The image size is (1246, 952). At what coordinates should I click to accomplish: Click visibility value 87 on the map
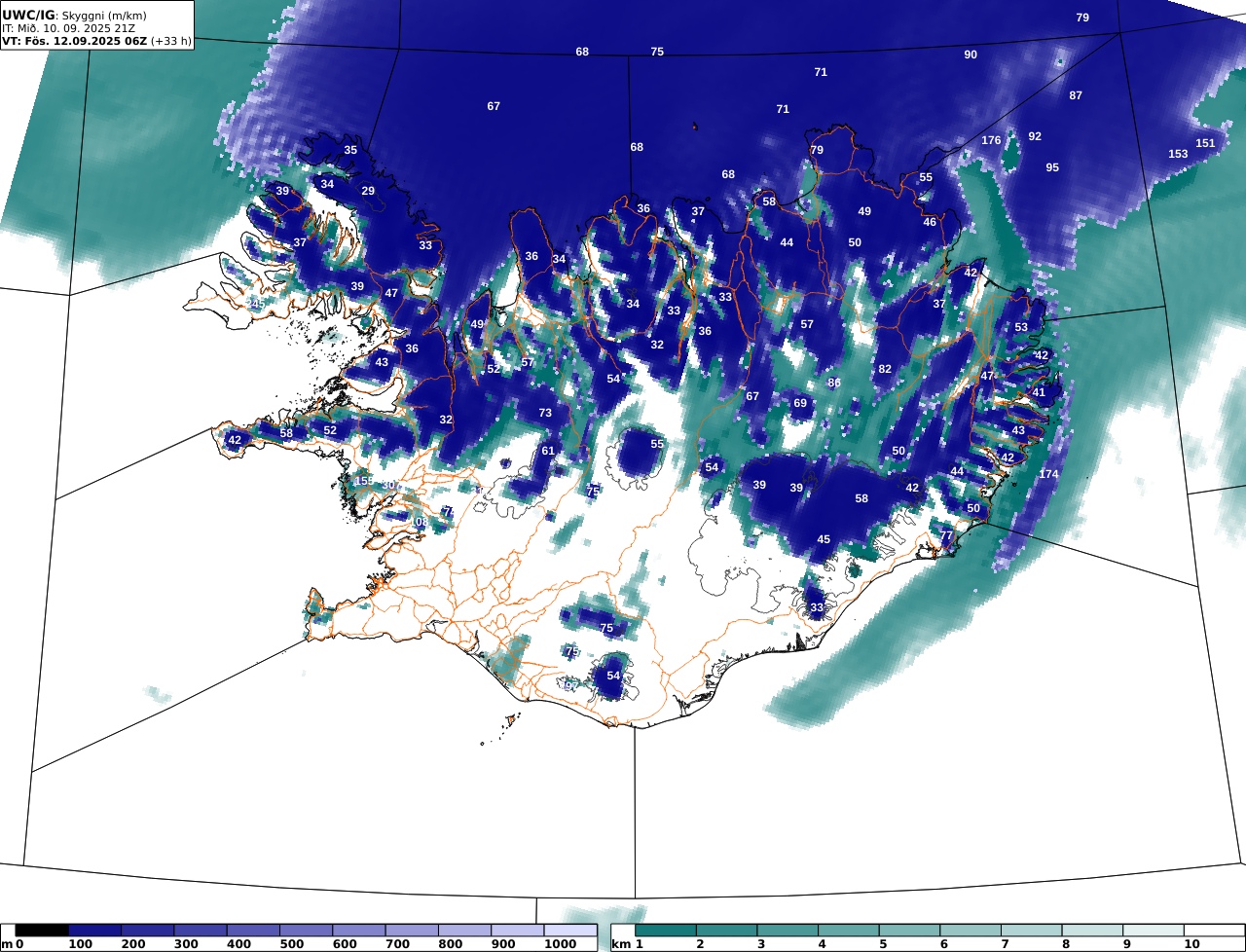(x=1076, y=95)
